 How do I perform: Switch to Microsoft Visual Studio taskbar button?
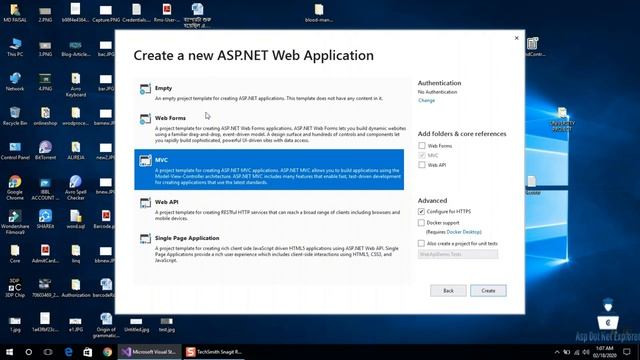149,352
